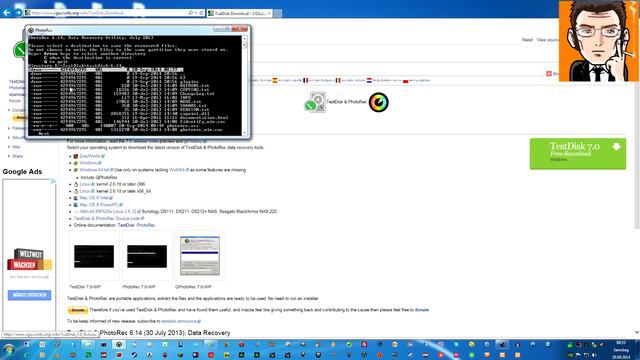Open address bar dropdown arrow
The width and height of the screenshot is (640, 360).
[x=196, y=13]
